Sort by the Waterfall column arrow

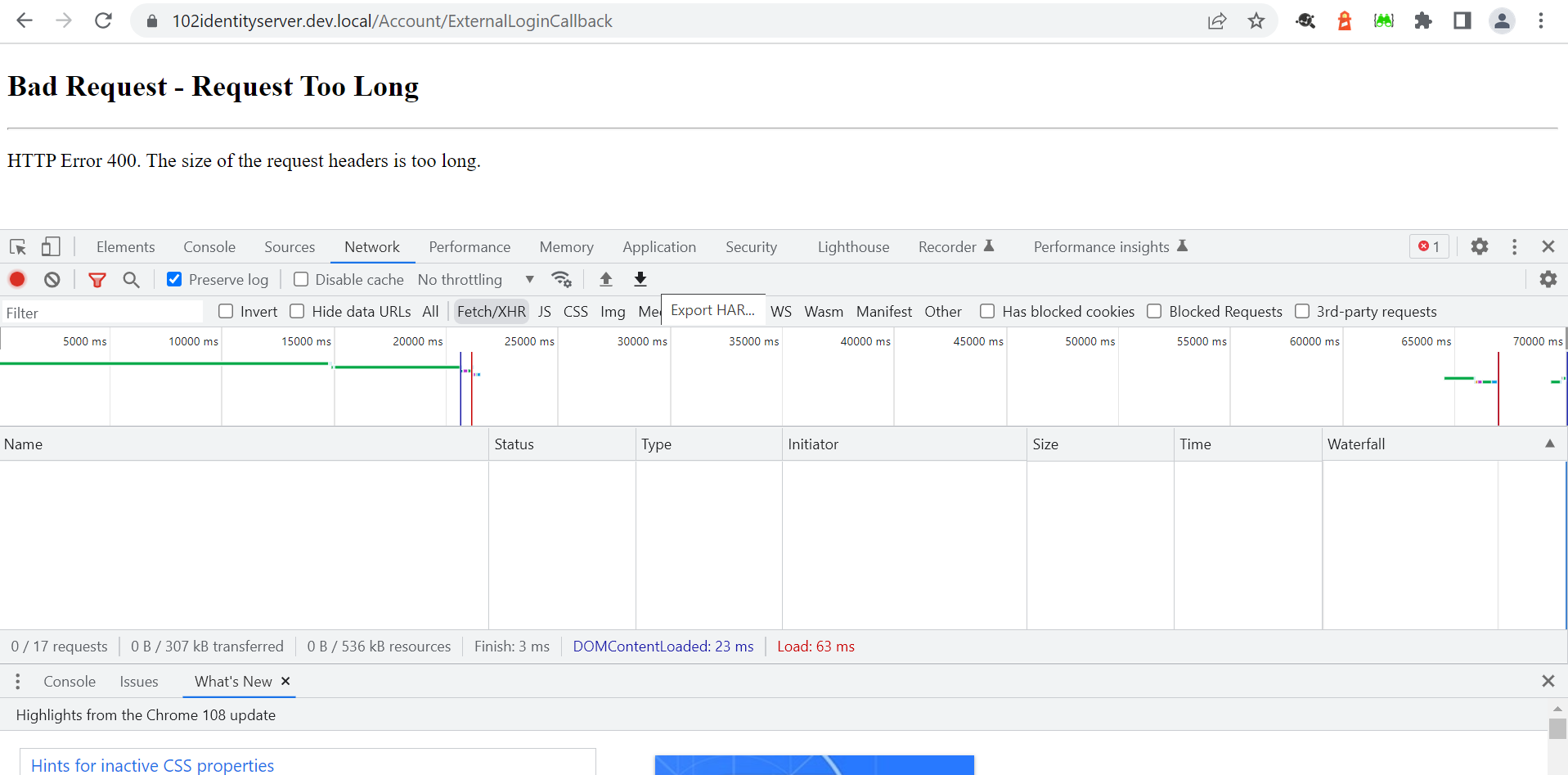(x=1550, y=444)
